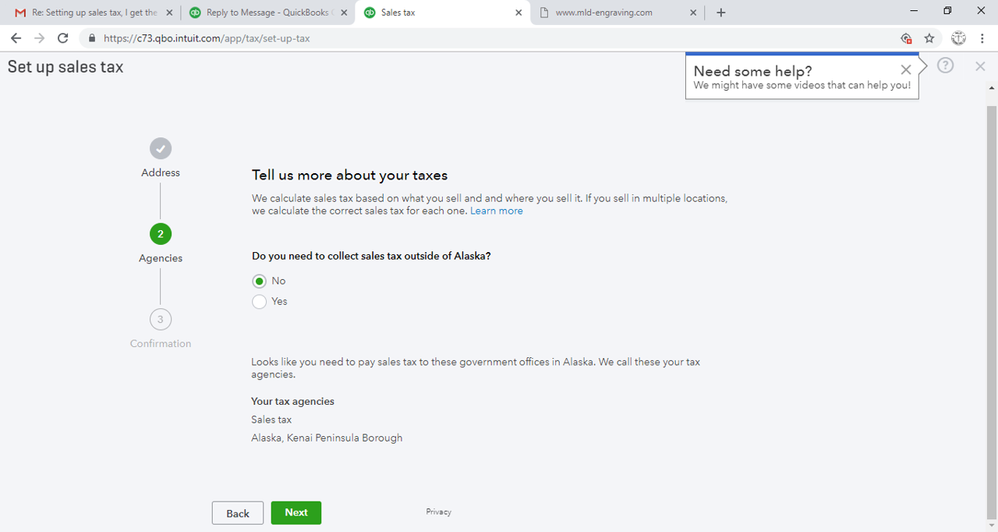Click the help question mark icon
Viewport: 998px width, 532px height.
945,66
